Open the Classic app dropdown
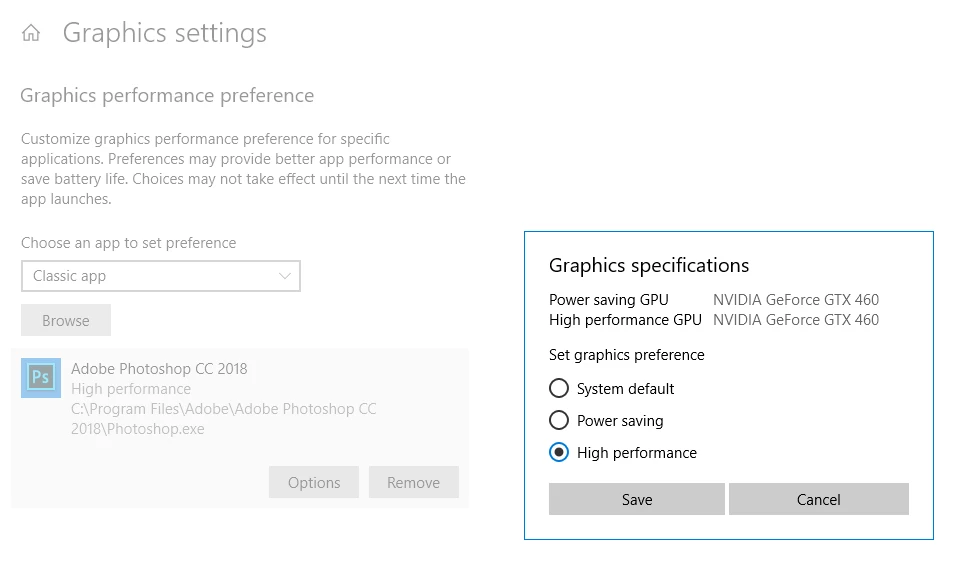The width and height of the screenshot is (973, 580). (160, 276)
